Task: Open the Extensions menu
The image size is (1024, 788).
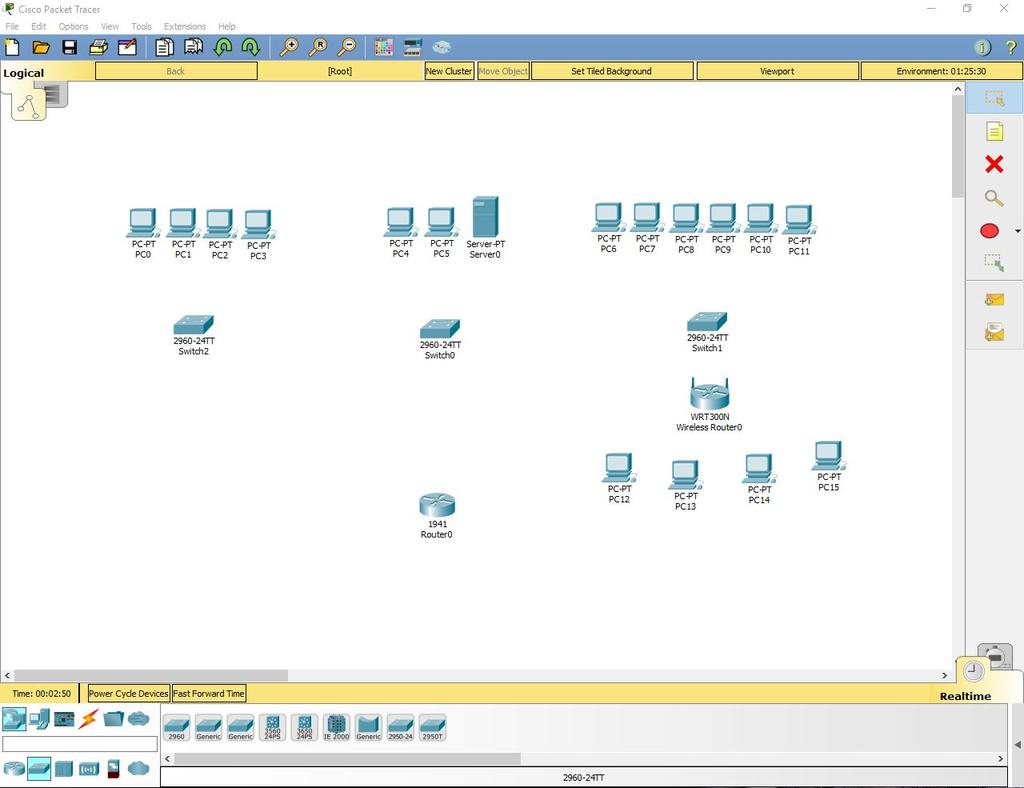Action: coord(185,26)
